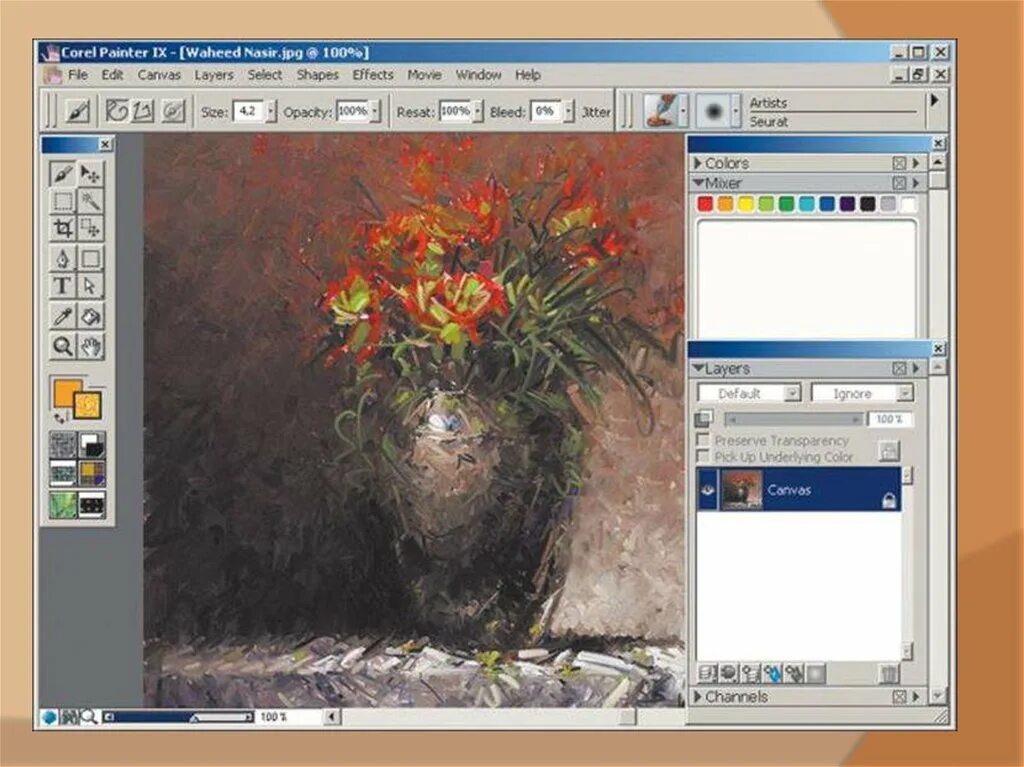Image resolution: width=1024 pixels, height=767 pixels.
Task: Click Freehand Strokes icon in property bar
Action: pyautogui.click(x=117, y=111)
